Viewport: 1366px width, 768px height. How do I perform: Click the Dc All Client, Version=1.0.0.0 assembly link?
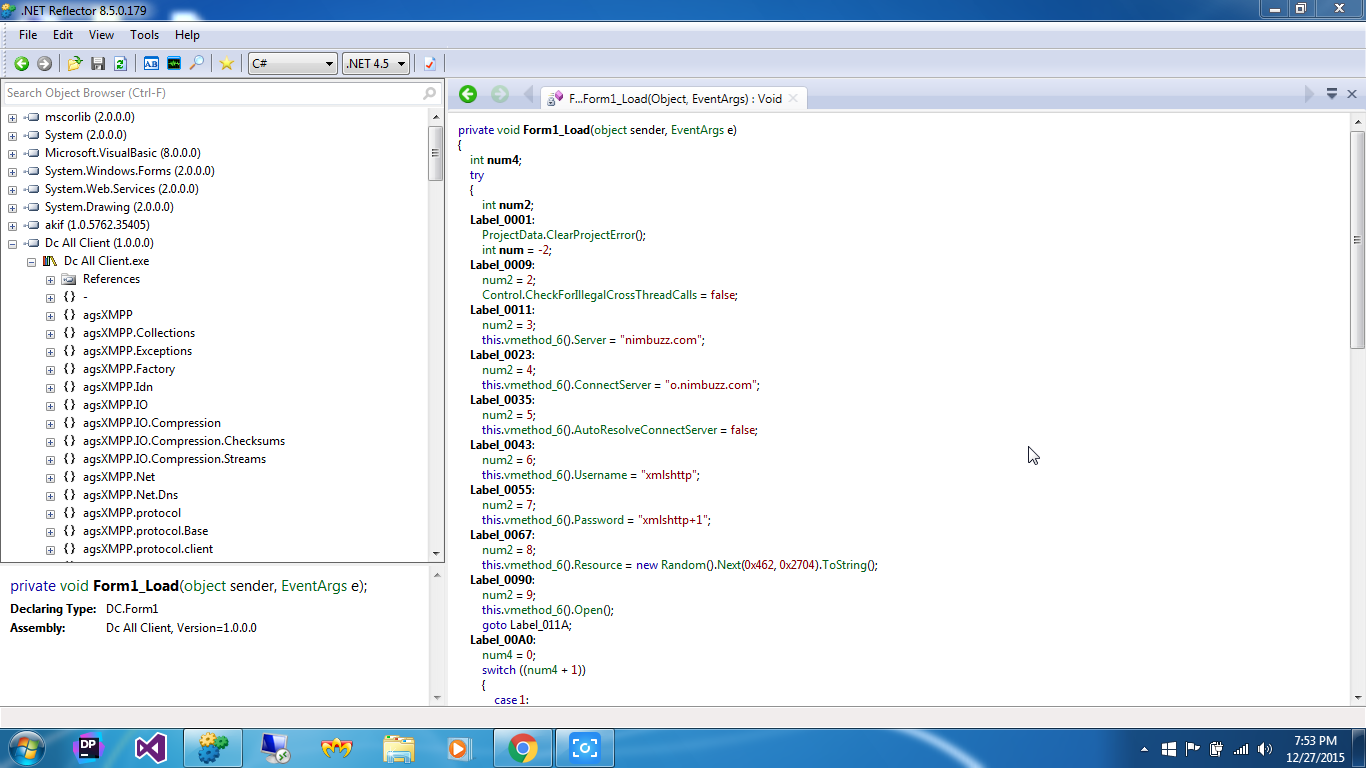[x=181, y=628]
